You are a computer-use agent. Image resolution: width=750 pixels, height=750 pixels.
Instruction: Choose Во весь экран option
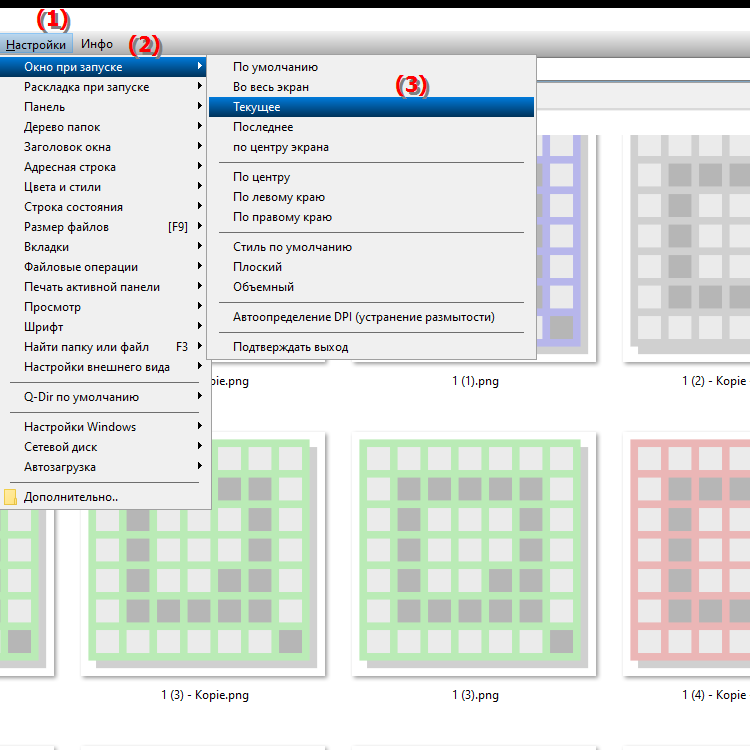coord(371,87)
